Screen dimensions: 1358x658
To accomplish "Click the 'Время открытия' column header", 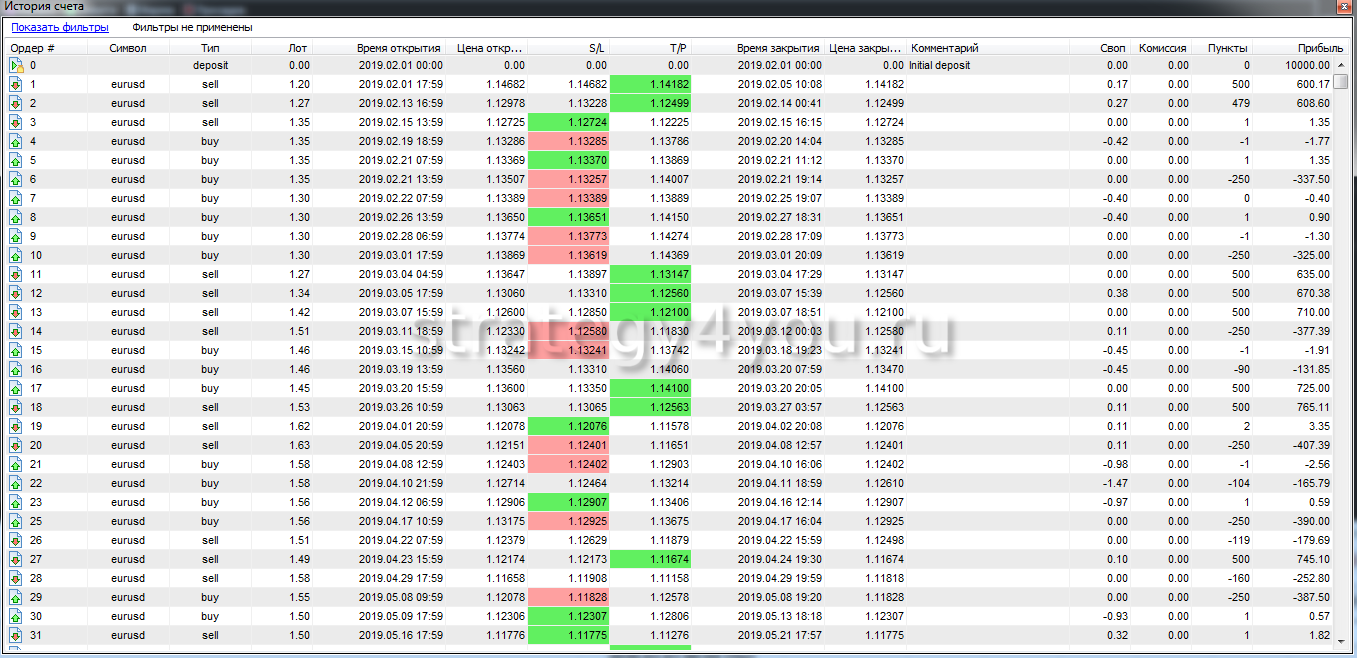I will pos(398,48).
